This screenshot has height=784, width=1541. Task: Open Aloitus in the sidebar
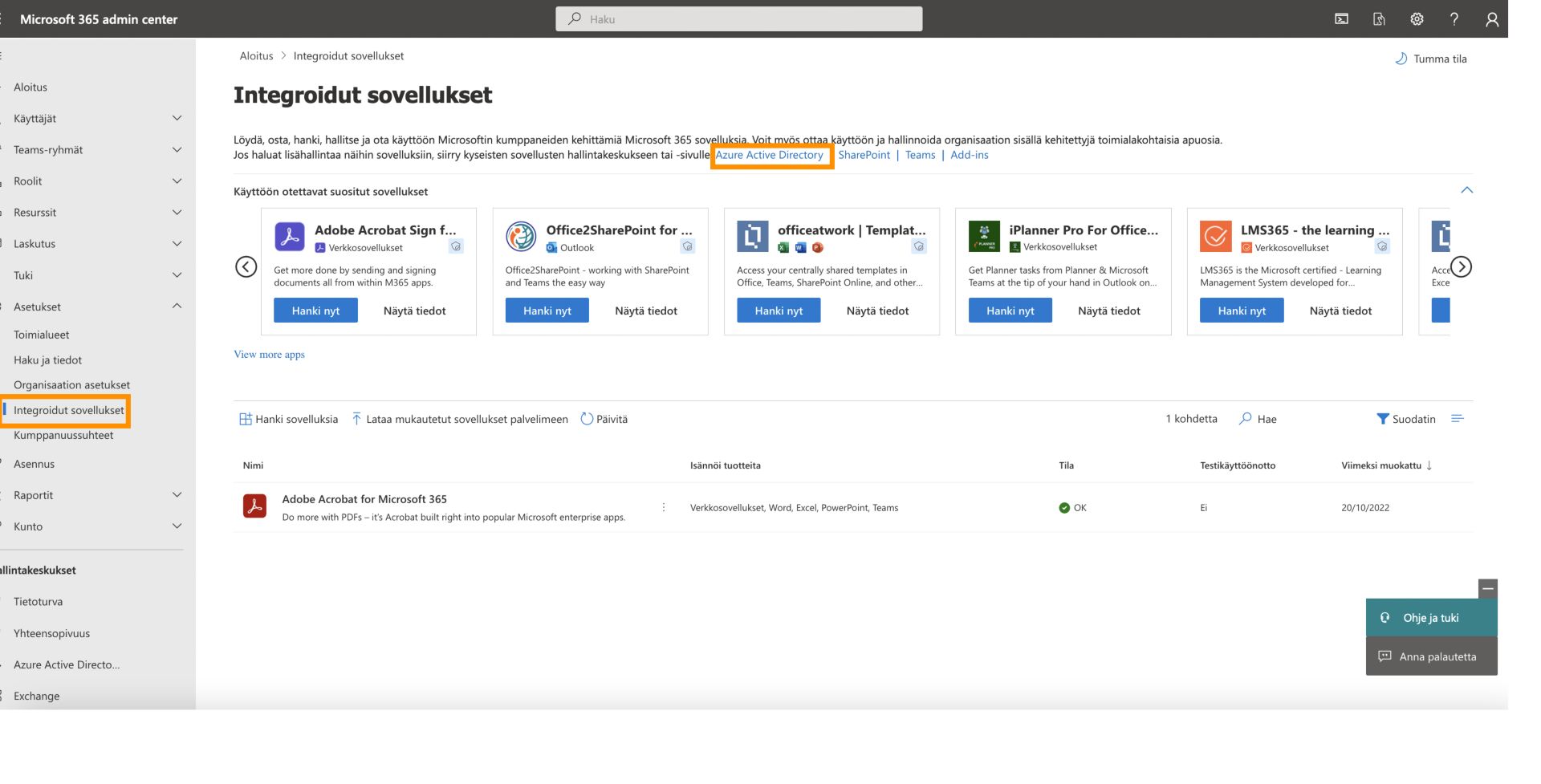[x=30, y=87]
